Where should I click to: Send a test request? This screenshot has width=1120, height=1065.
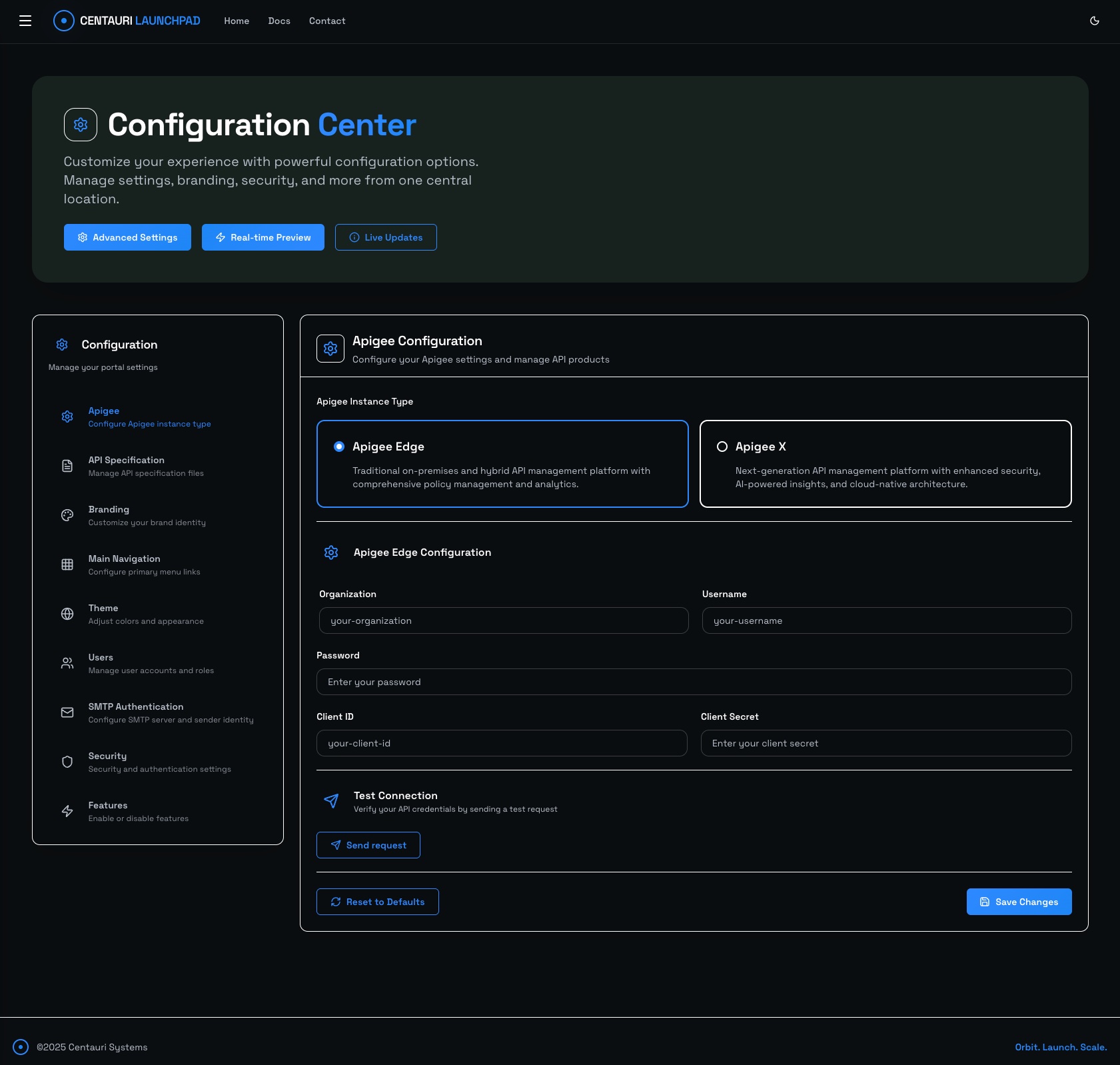click(368, 845)
